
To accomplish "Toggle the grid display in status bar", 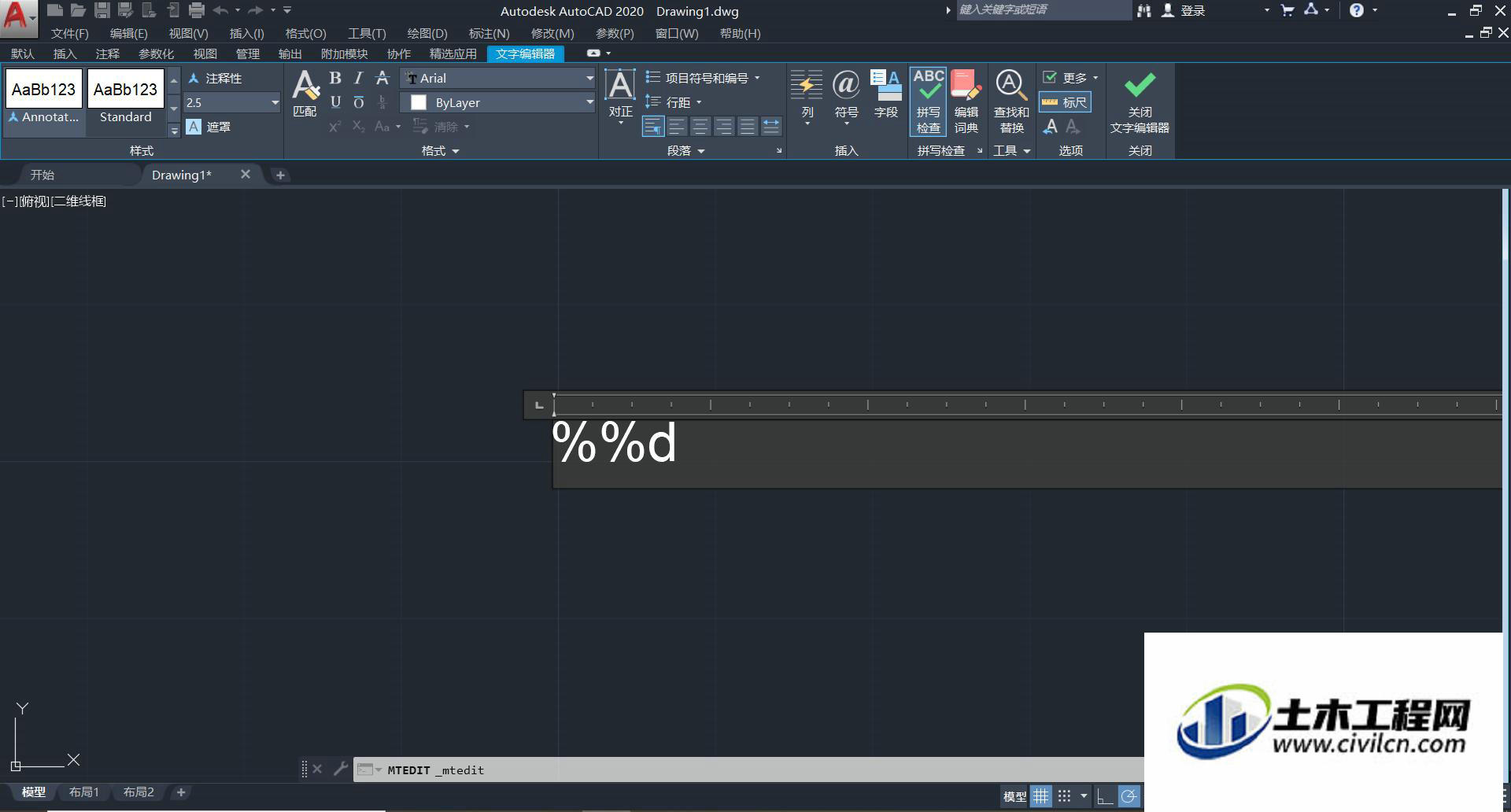I will [x=1041, y=796].
